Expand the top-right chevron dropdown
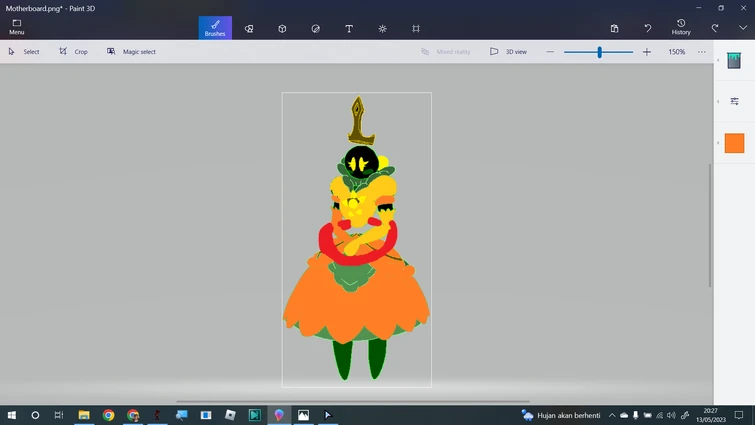Screen dimensions: 755x425 tap(742, 28)
